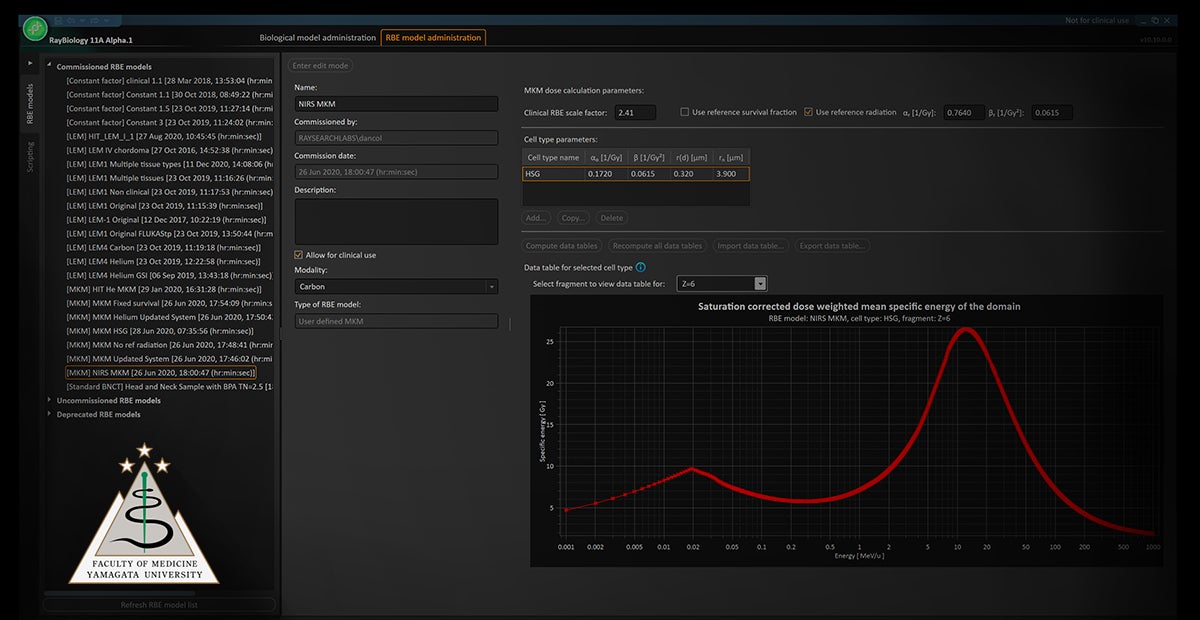This screenshot has width=1200, height=620.
Task: Click Copy... under the cell type table
Action: point(573,217)
